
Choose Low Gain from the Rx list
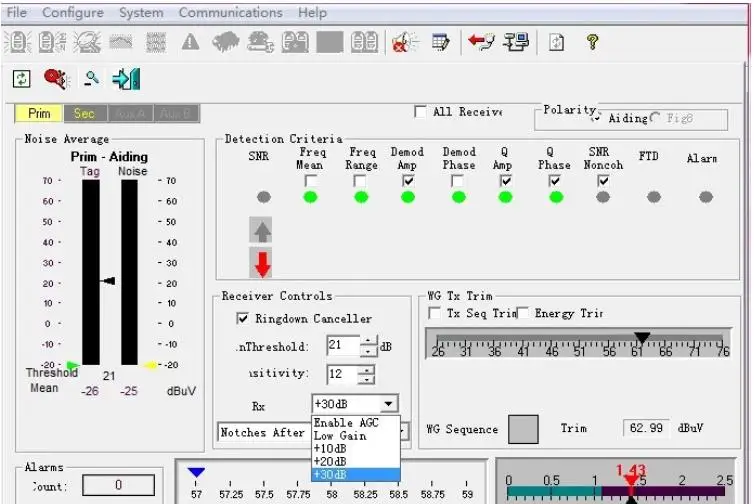[355, 436]
